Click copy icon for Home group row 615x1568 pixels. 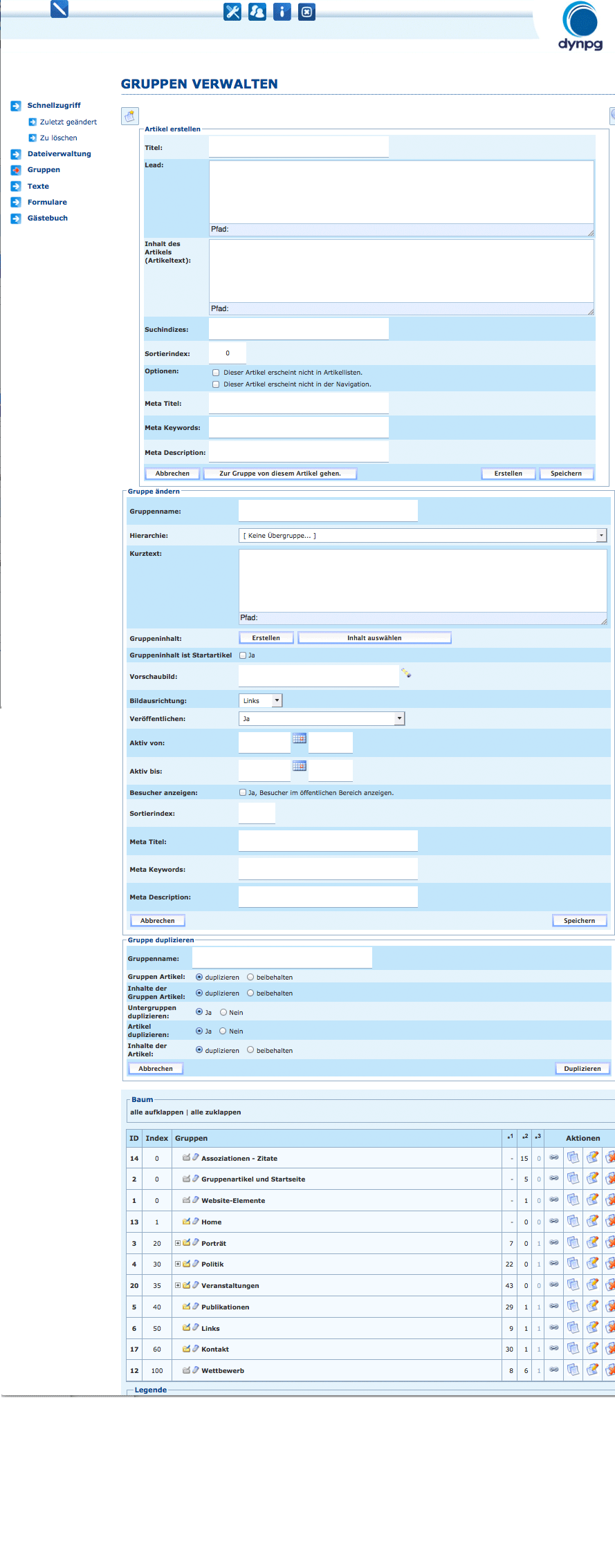pos(573,1221)
